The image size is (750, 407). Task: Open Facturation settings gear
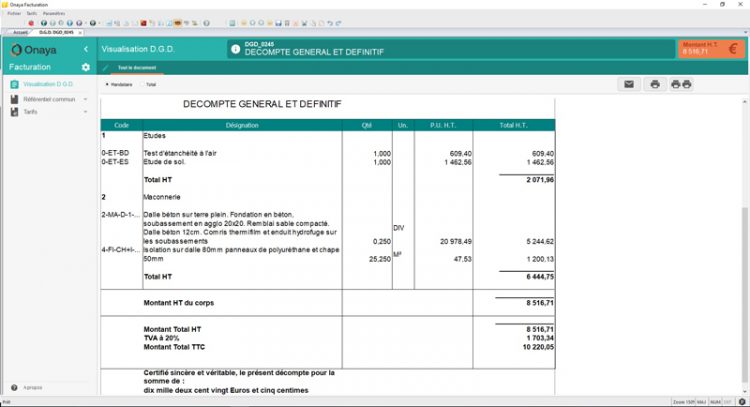(85, 67)
